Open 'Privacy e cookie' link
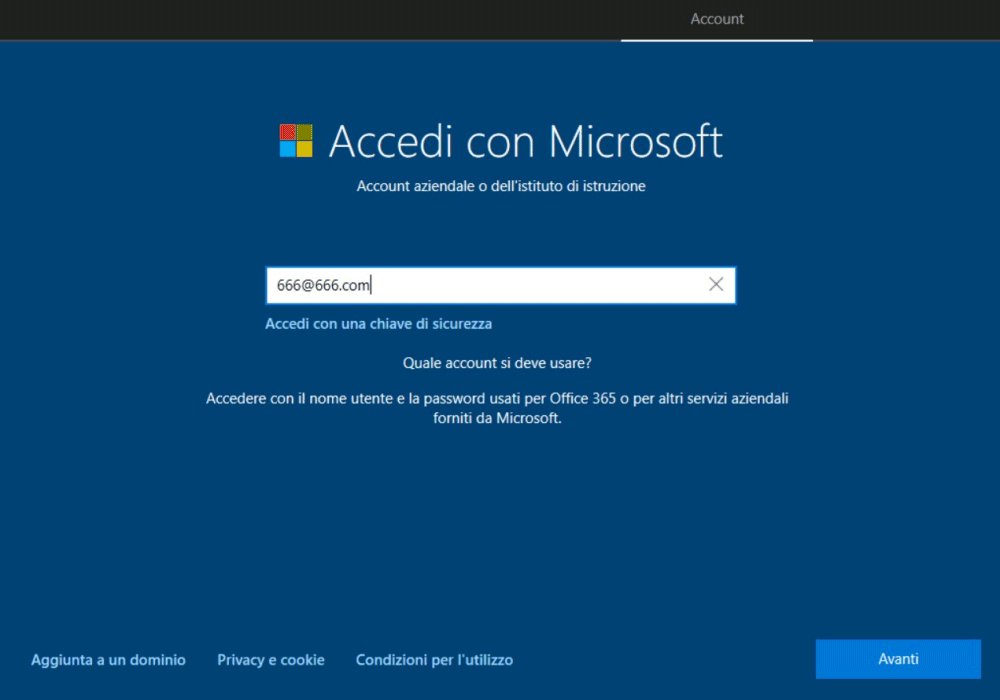Image resolution: width=1000 pixels, height=700 pixels. pyautogui.click(x=270, y=660)
